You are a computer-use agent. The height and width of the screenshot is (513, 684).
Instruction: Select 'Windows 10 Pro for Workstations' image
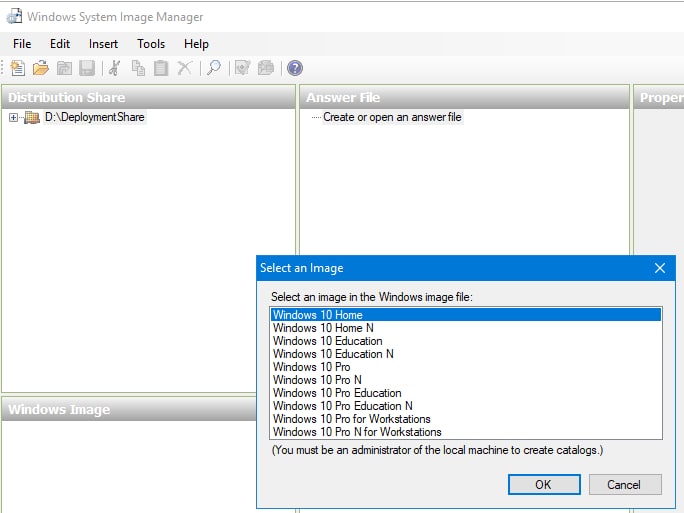466,419
